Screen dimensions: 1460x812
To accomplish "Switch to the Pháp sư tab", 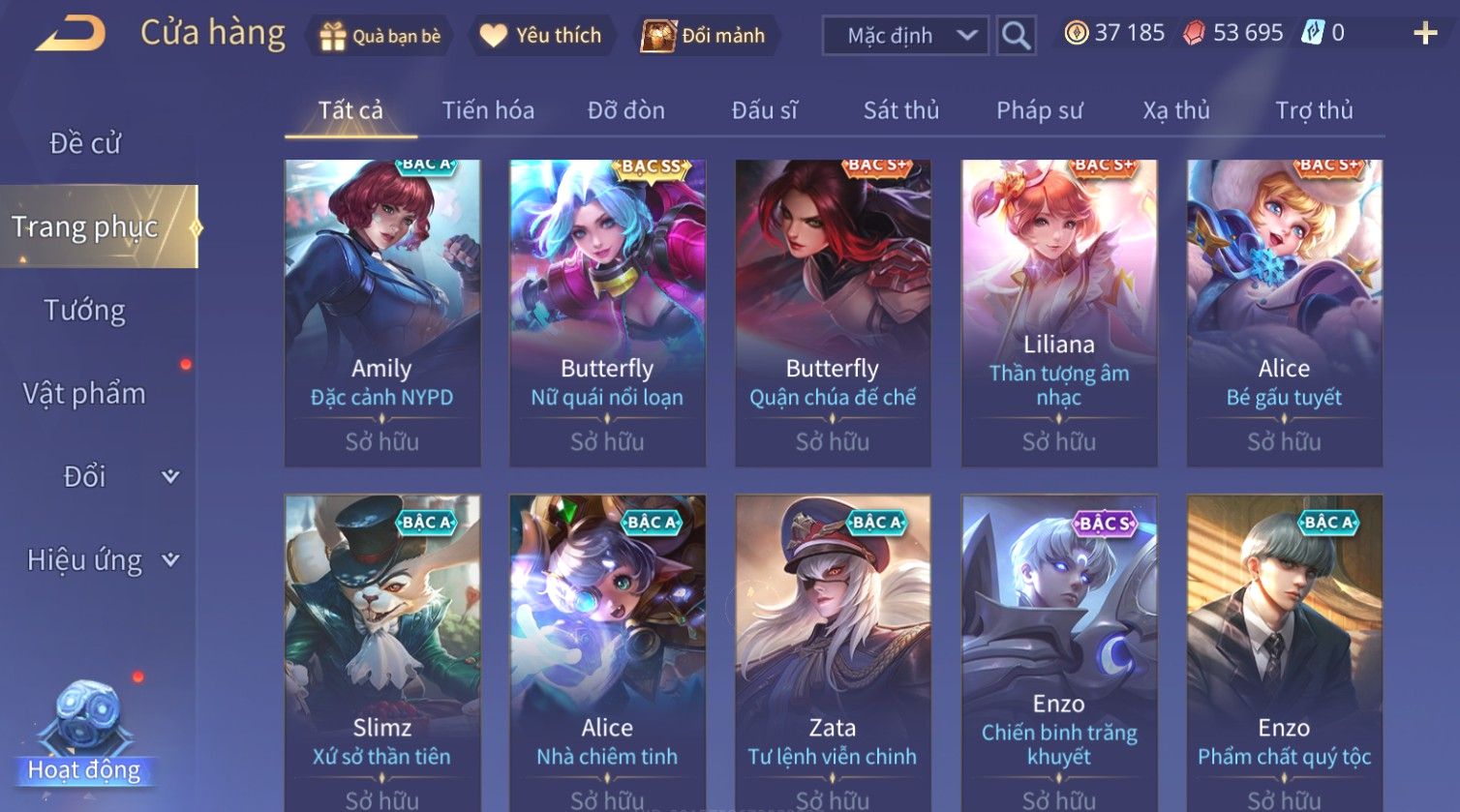I will click(1039, 110).
